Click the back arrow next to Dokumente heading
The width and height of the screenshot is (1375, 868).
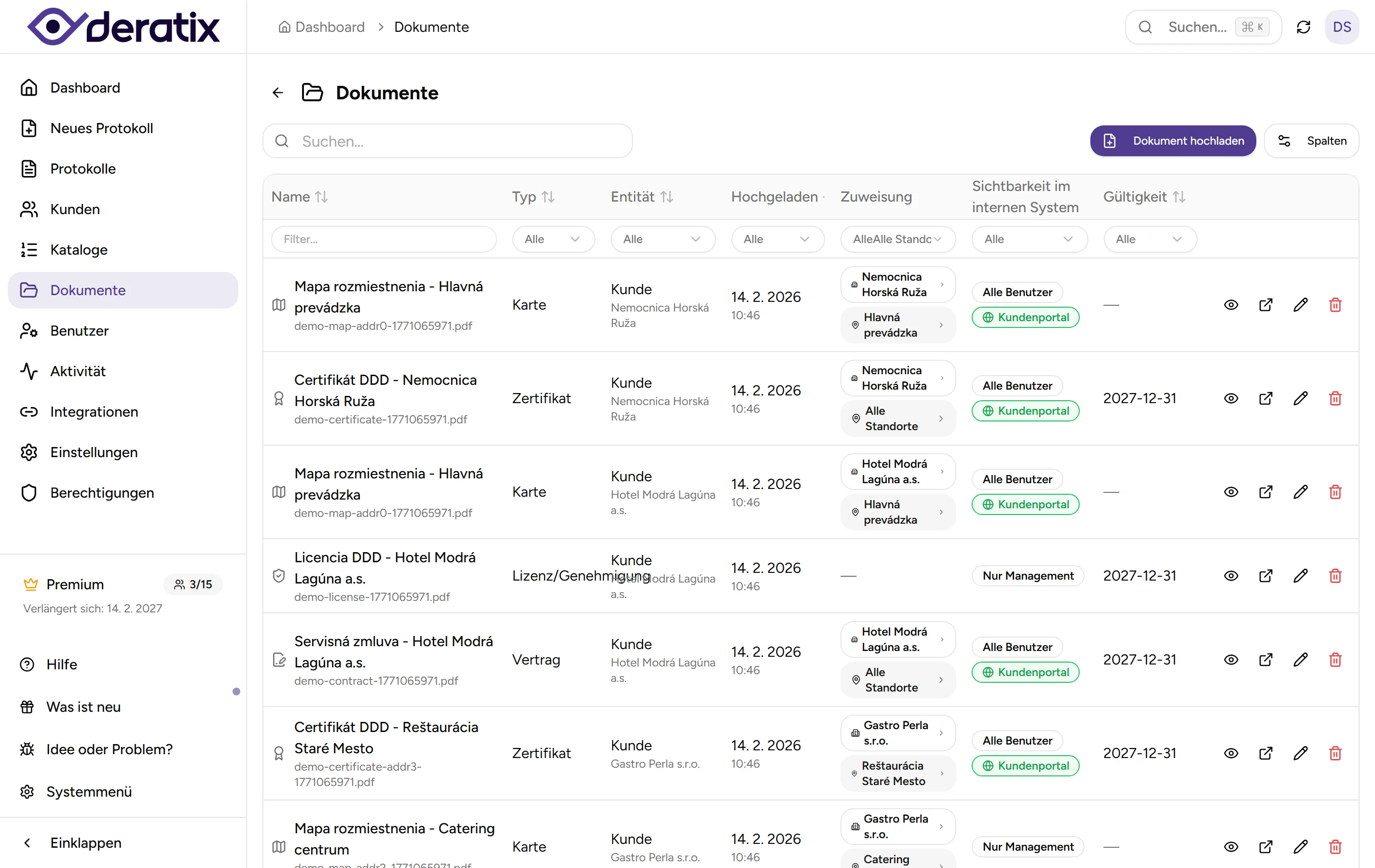click(x=278, y=93)
